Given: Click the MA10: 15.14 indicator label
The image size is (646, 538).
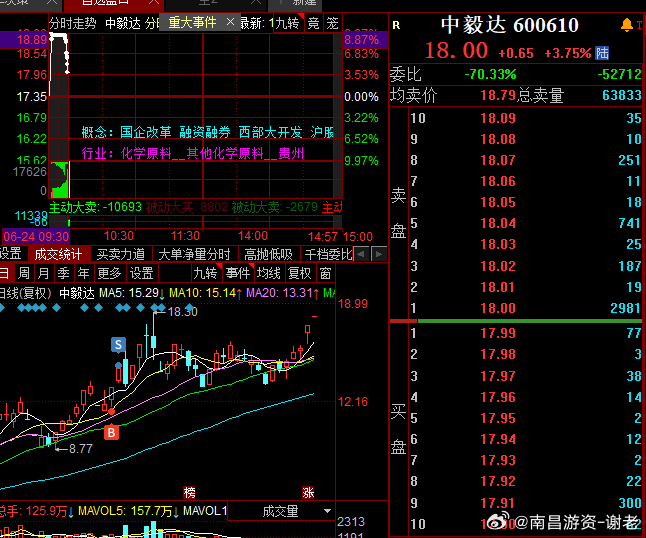Looking at the screenshot, I should tap(202, 293).
